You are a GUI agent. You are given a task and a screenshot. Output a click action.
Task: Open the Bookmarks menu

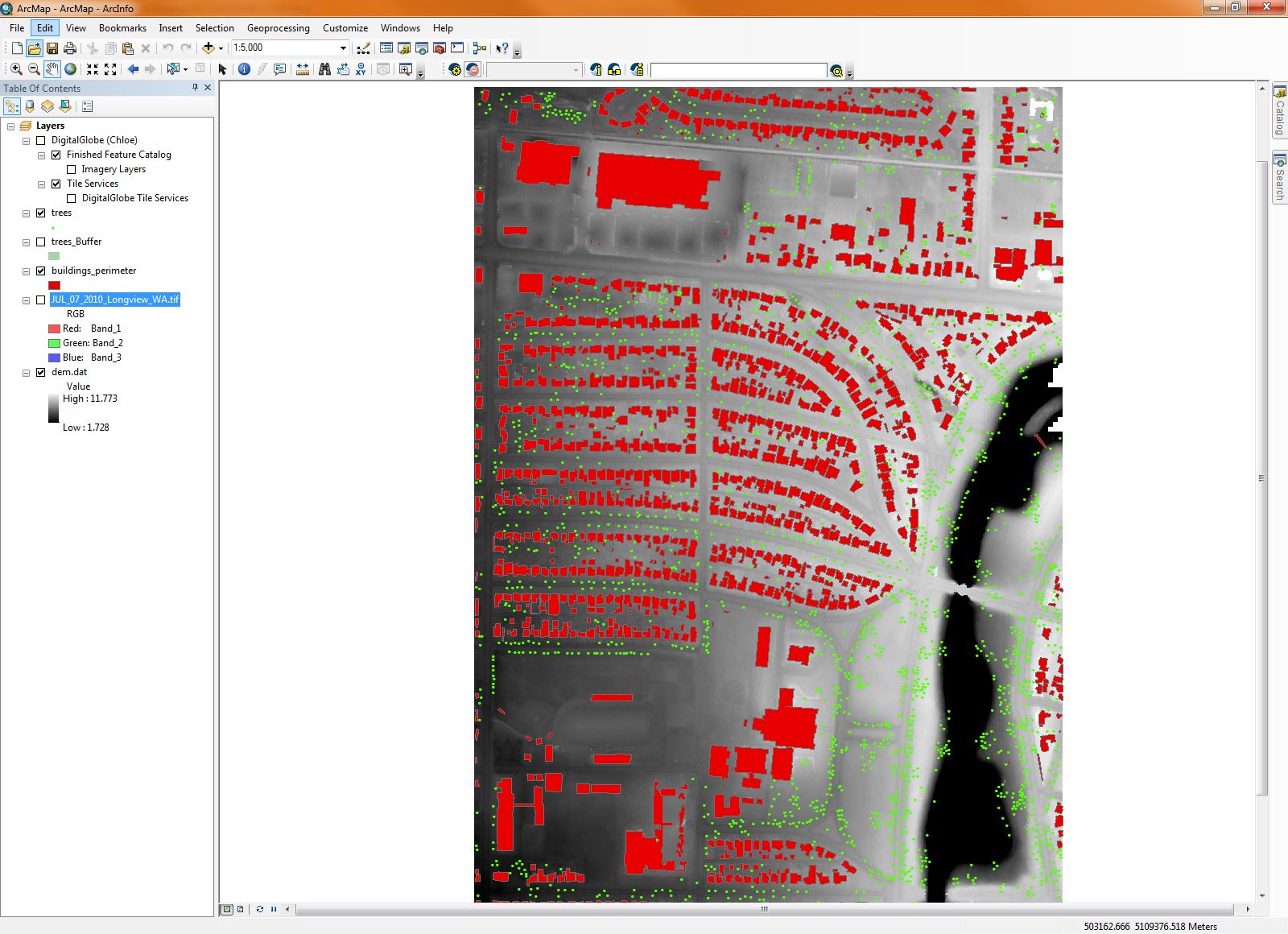click(122, 27)
